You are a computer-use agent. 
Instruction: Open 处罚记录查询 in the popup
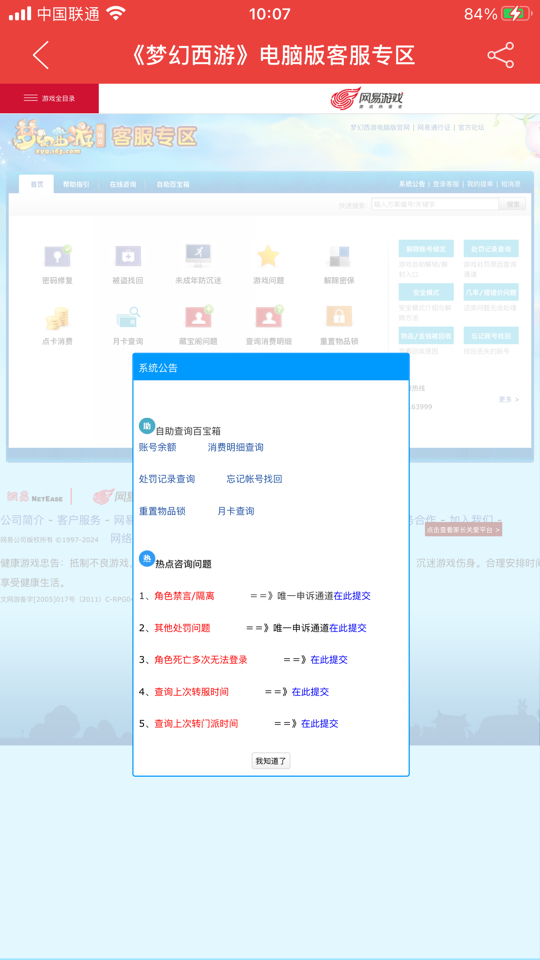(x=167, y=479)
